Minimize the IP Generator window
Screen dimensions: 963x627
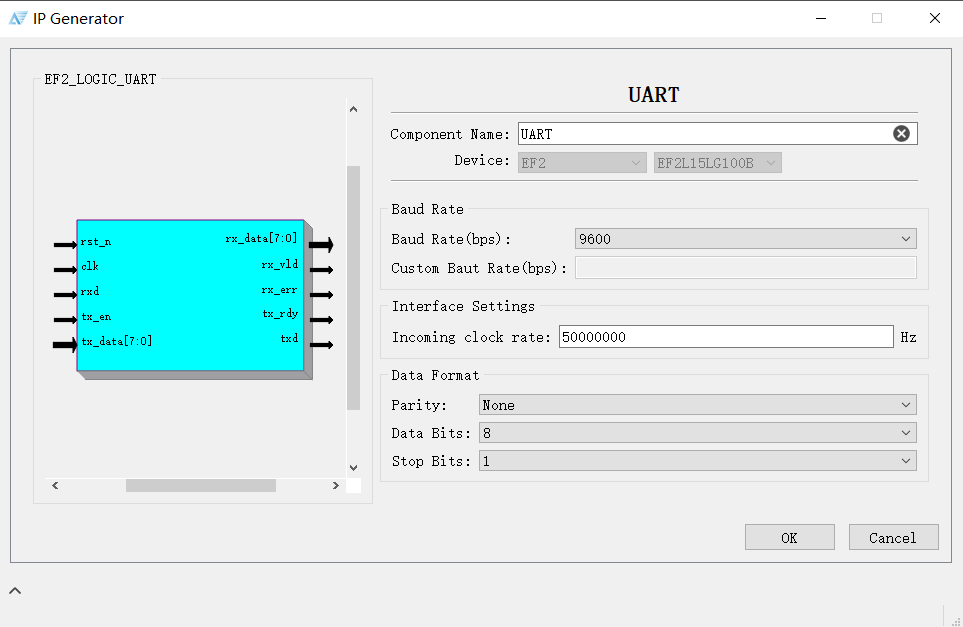point(820,18)
